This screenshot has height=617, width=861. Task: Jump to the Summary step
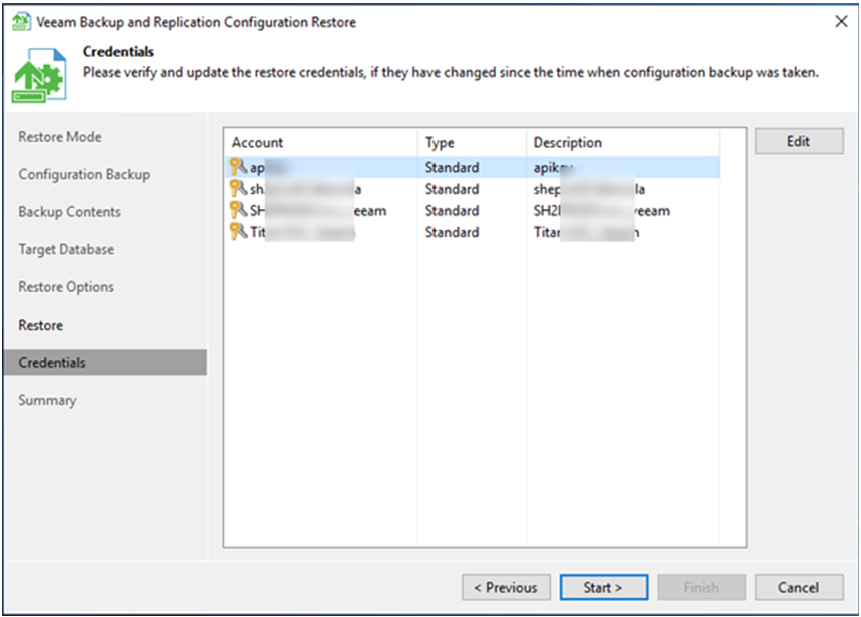click(x=47, y=400)
